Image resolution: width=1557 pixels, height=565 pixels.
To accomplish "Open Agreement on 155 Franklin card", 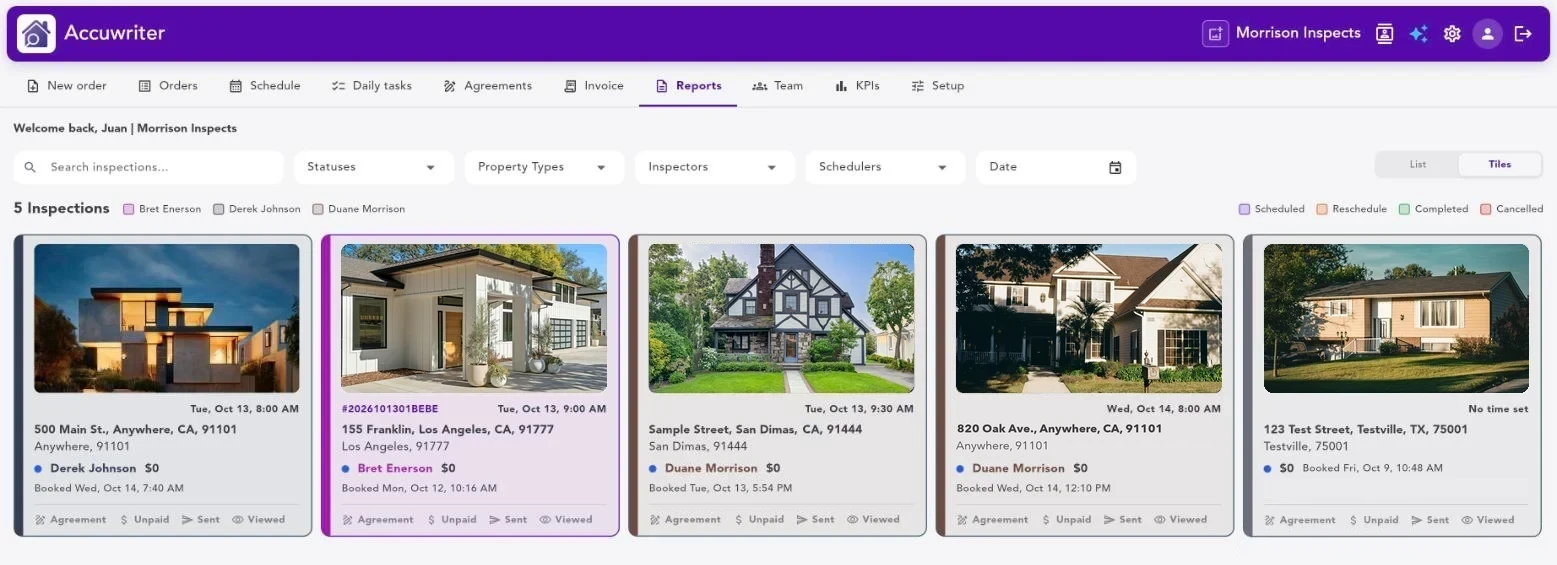I will point(377,520).
